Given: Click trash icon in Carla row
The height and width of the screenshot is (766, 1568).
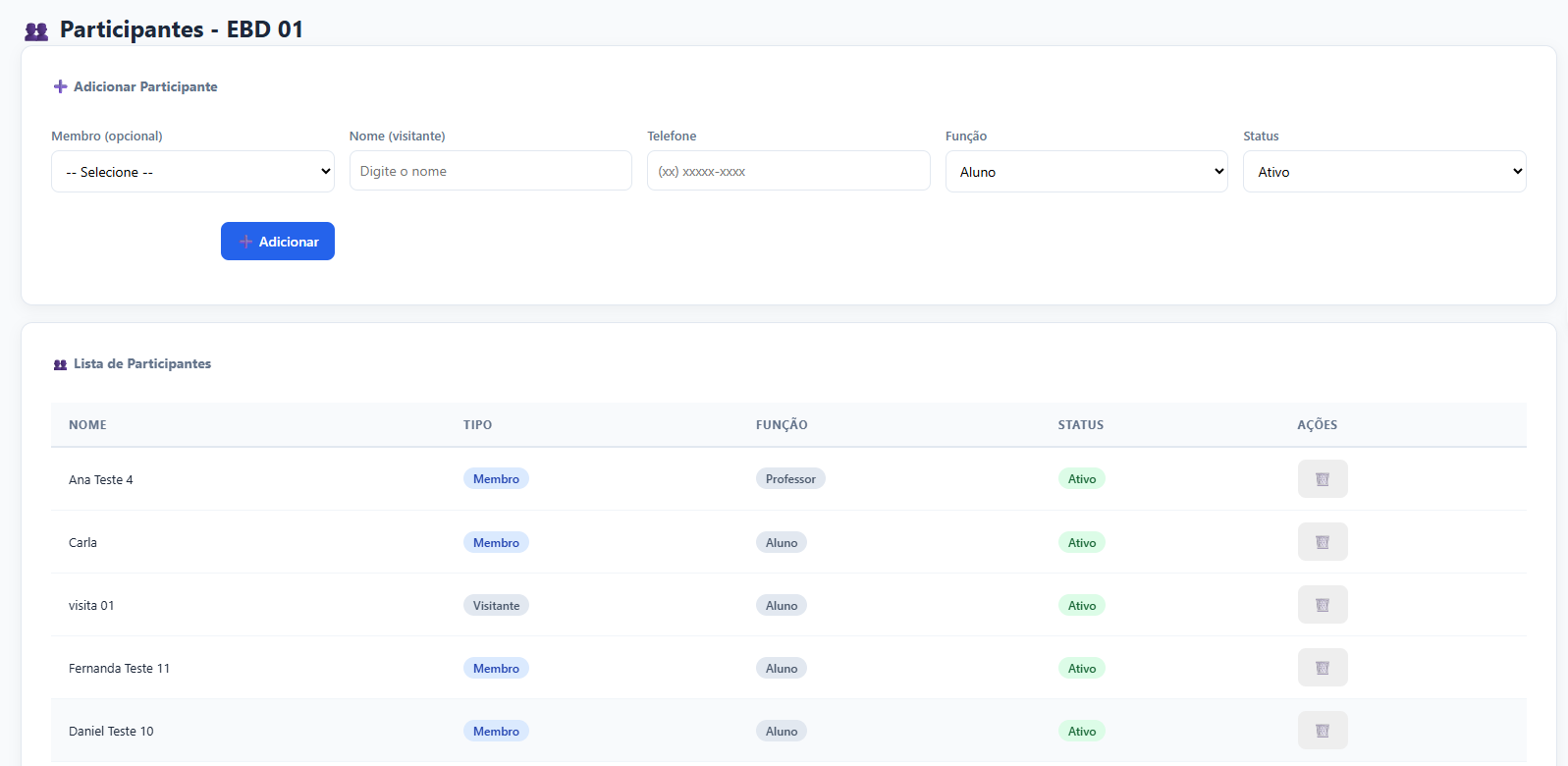Looking at the screenshot, I should click(x=1323, y=542).
